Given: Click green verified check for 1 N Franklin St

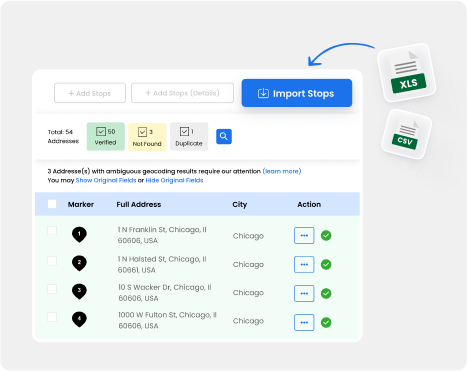Looking at the screenshot, I should tap(326, 235).
